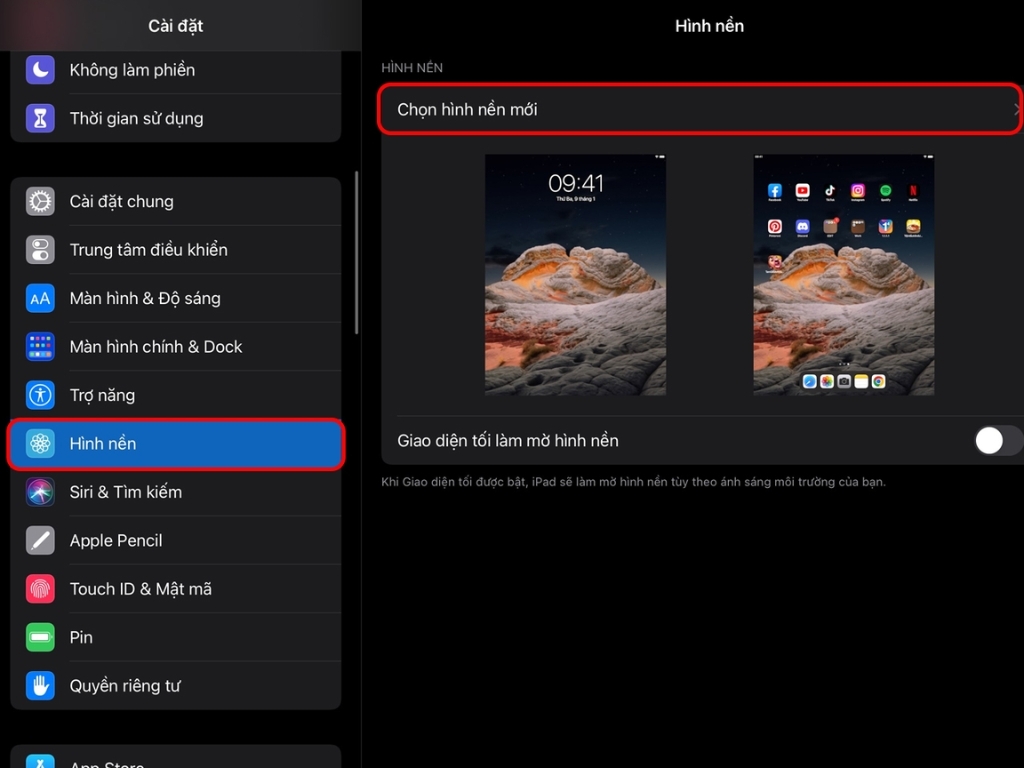This screenshot has height=768, width=1024.
Task: Toggle Giao diện tối làm mờ hình nền
Action: [997, 441]
